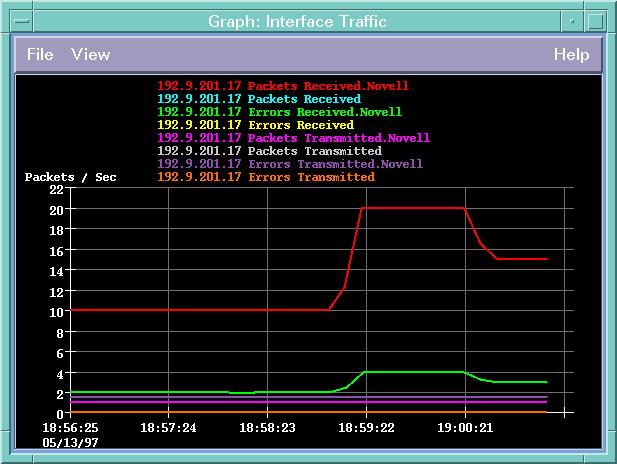Click the 18:59:22 time axis label

tap(366, 427)
